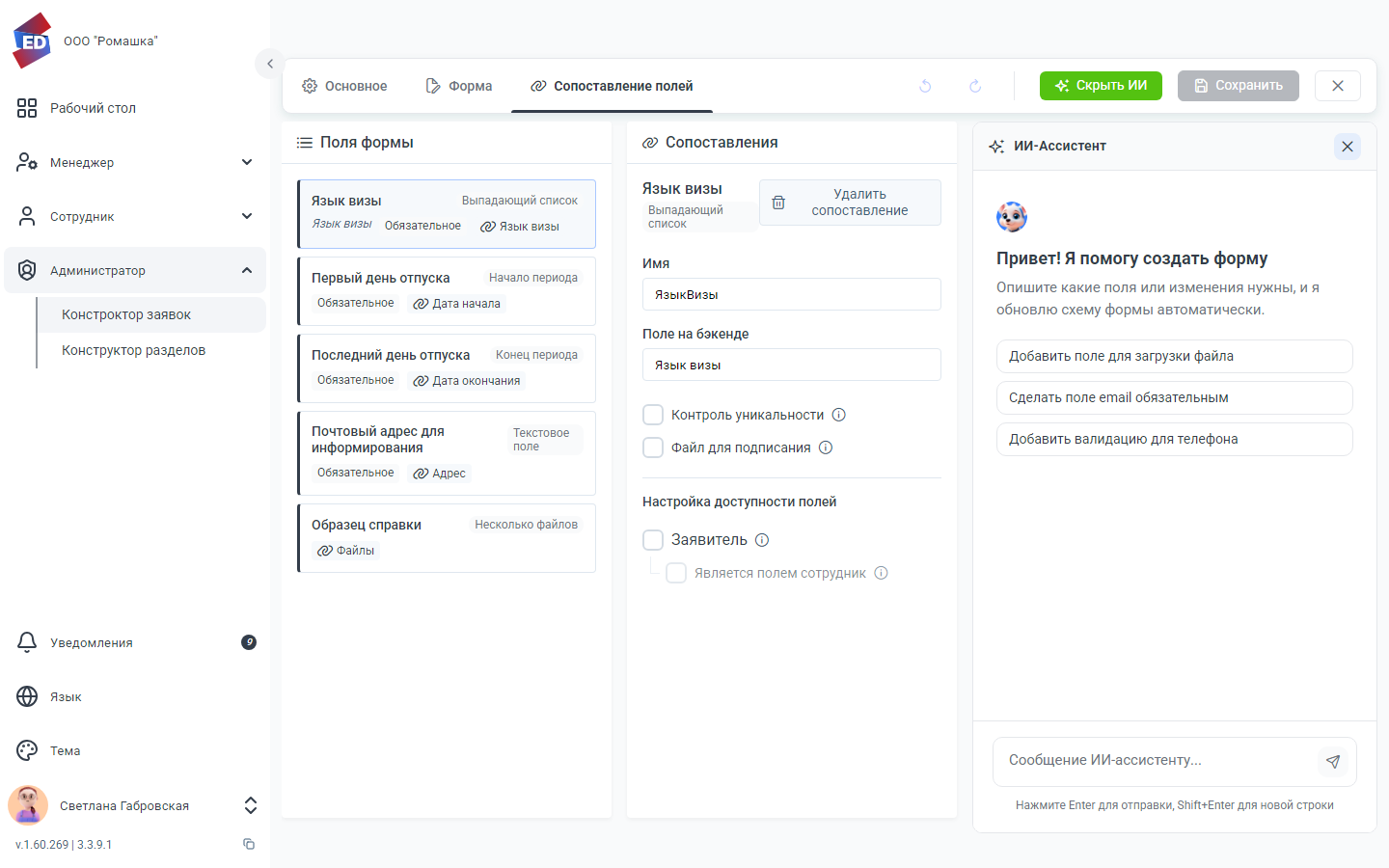Image resolution: width=1389 pixels, height=868 pixels.
Task: Click the undo arrow icon
Action: tap(925, 86)
